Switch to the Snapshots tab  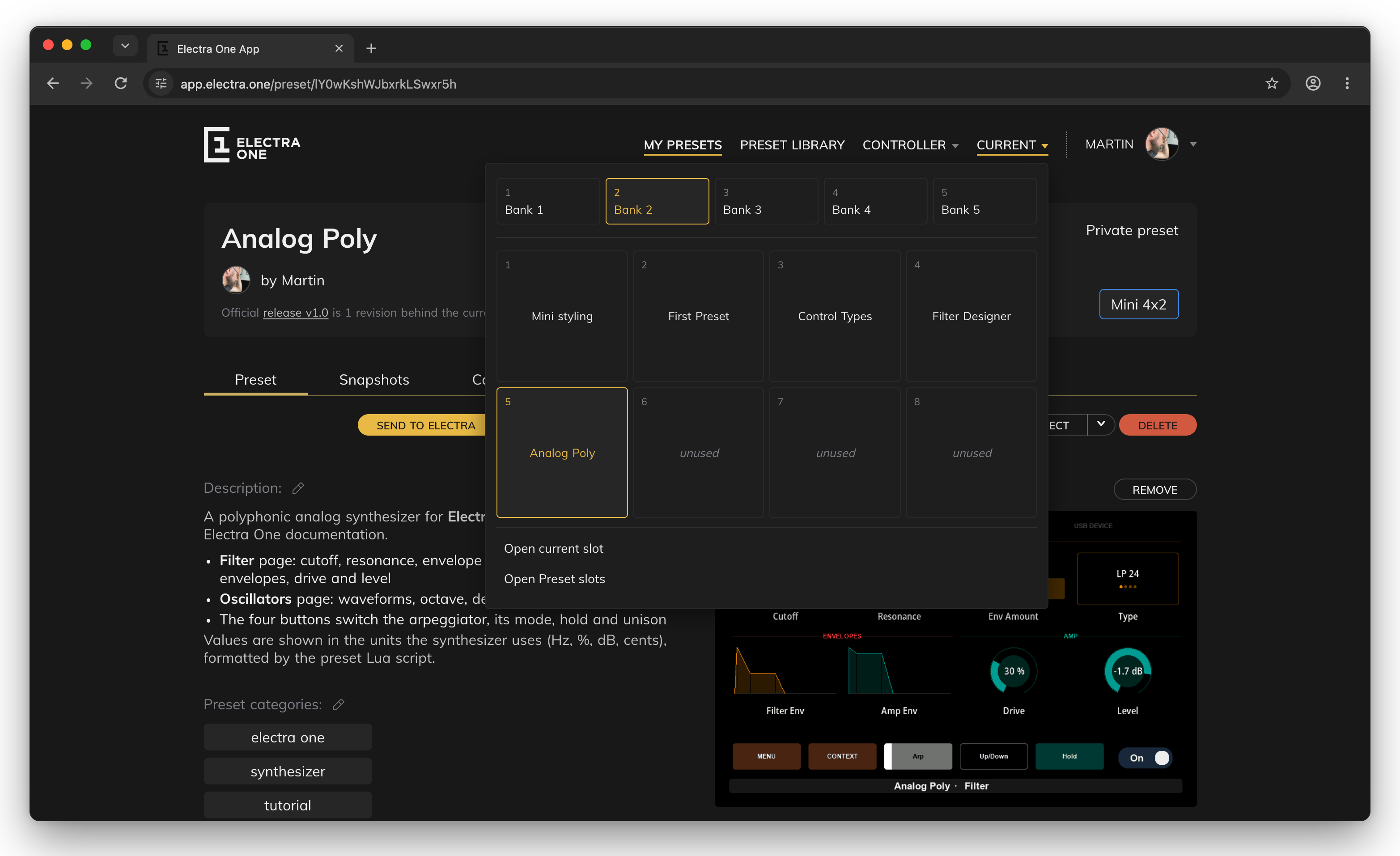[374, 379]
